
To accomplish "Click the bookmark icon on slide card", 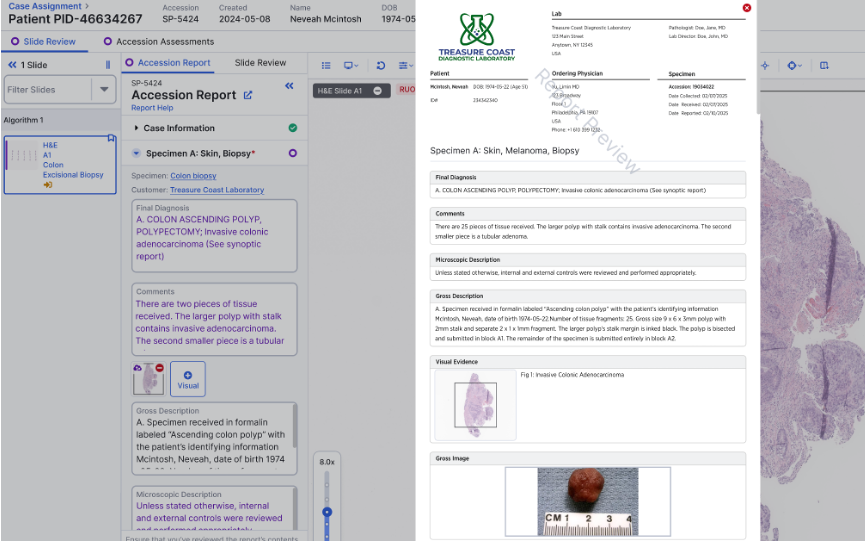I will 111,138.
